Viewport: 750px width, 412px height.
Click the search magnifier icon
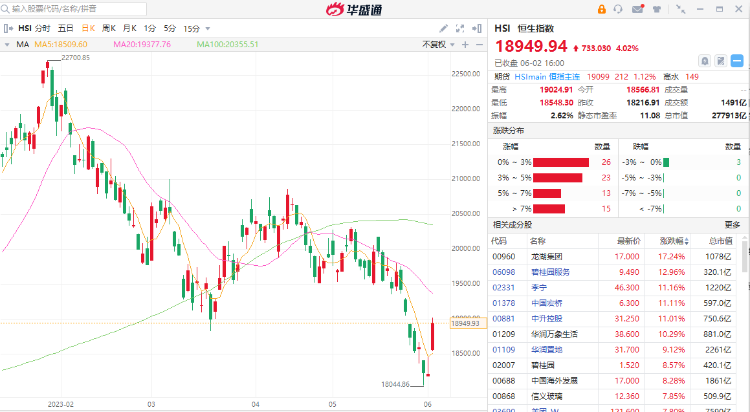[x=5, y=9]
